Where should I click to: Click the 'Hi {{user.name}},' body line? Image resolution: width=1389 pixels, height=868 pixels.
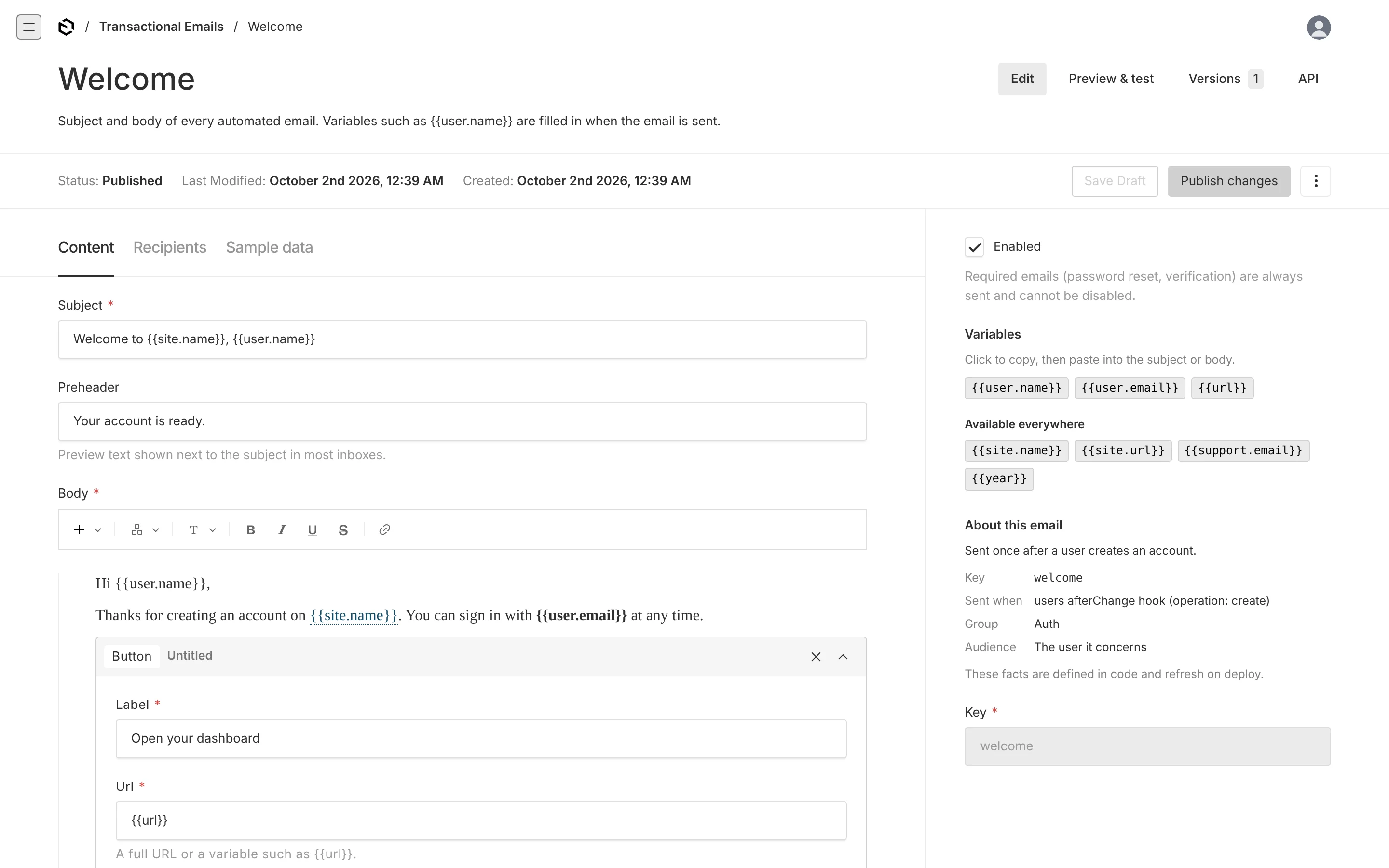[x=153, y=584]
